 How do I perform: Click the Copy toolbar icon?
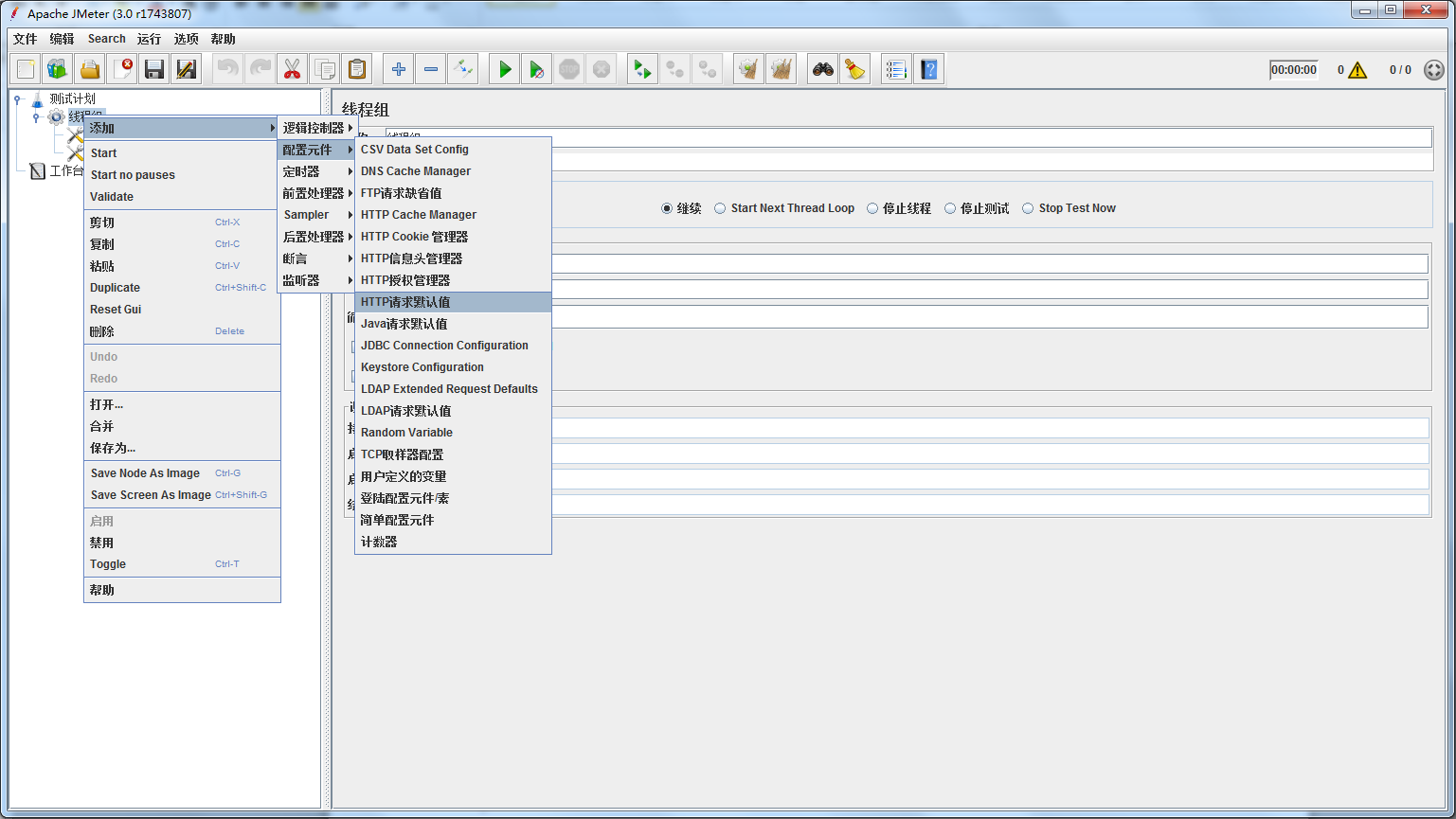point(325,69)
